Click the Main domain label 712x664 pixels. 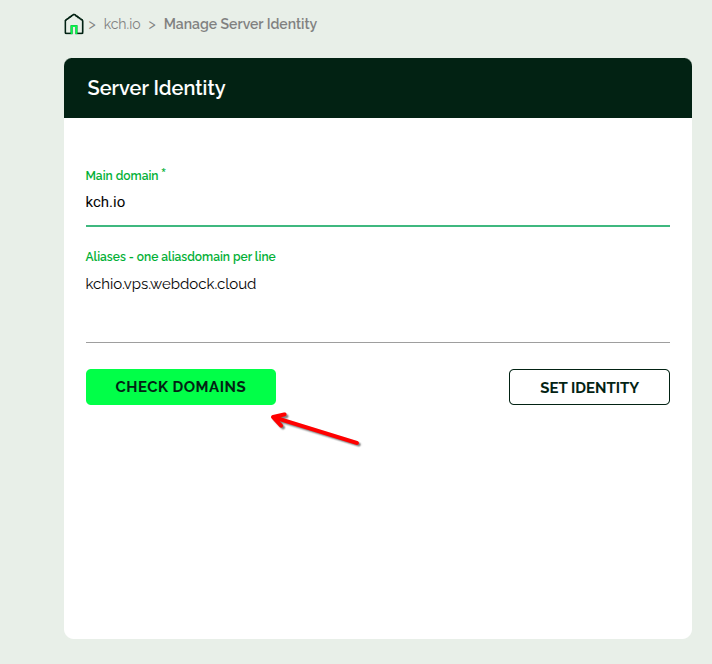122,176
